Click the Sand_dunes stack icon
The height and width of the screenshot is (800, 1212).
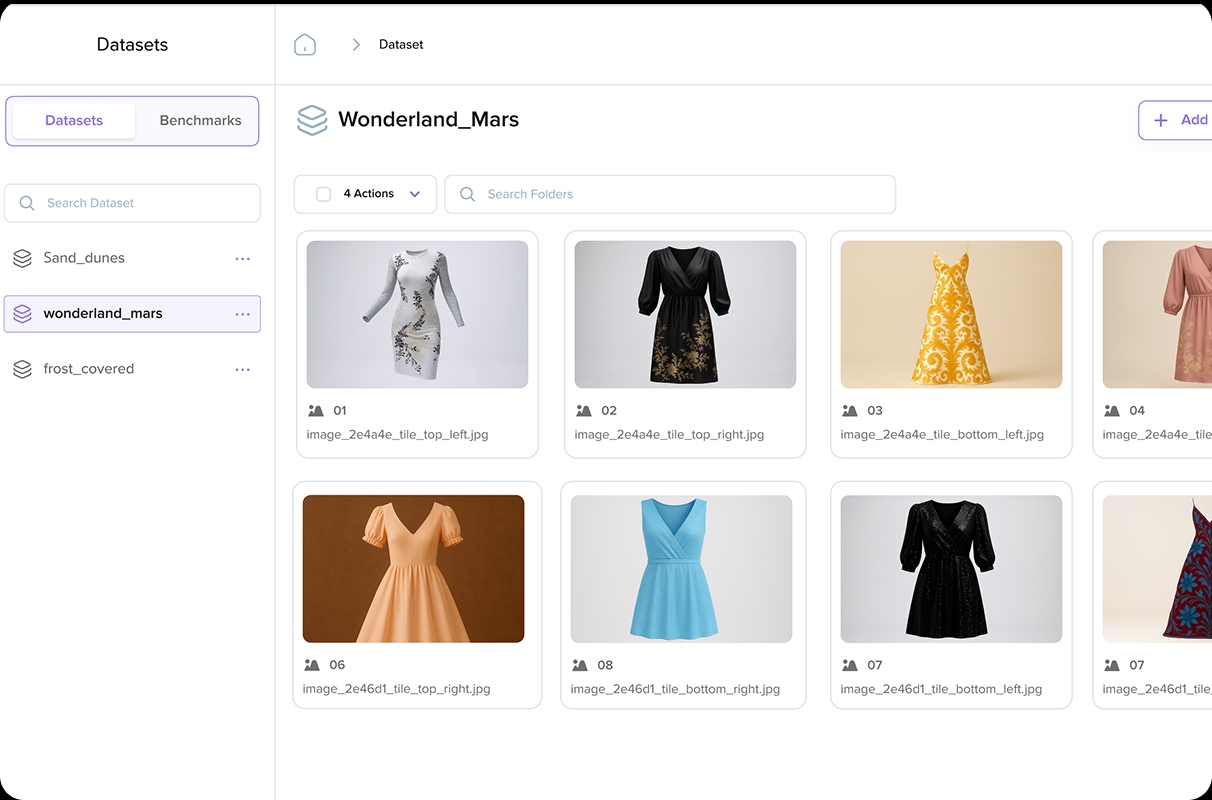22,258
